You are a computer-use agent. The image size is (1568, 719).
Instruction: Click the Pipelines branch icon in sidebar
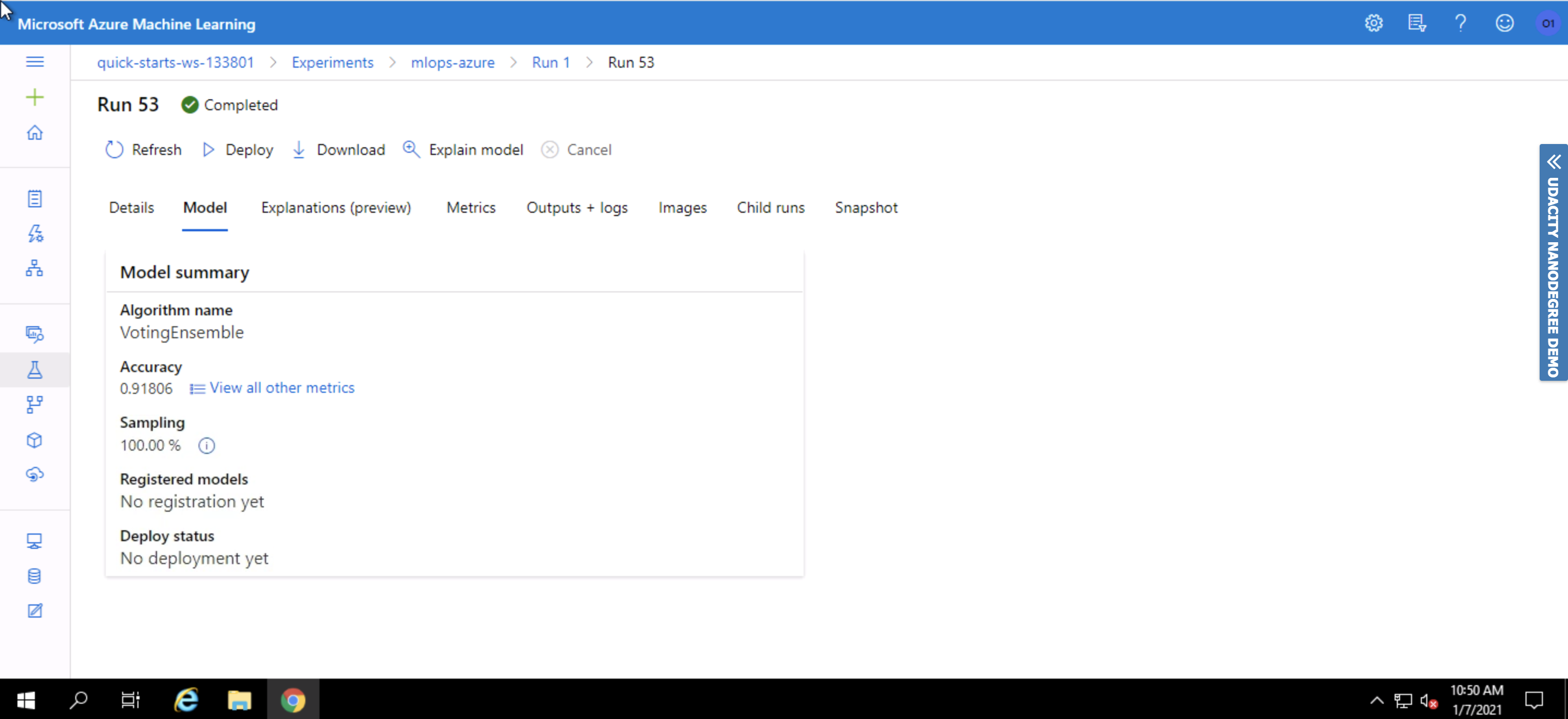click(35, 404)
